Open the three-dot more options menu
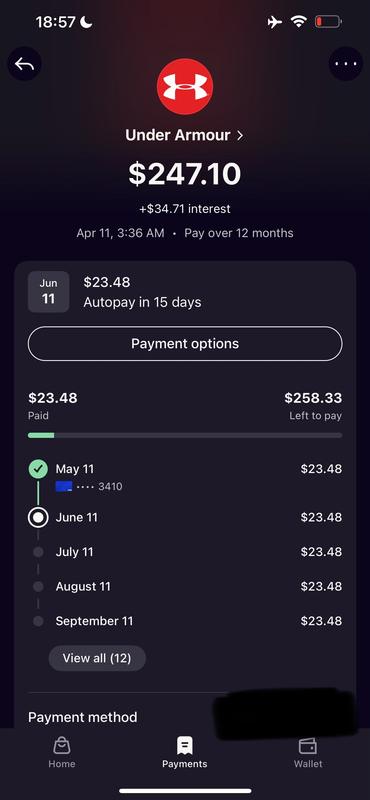370x800 pixels. click(346, 64)
